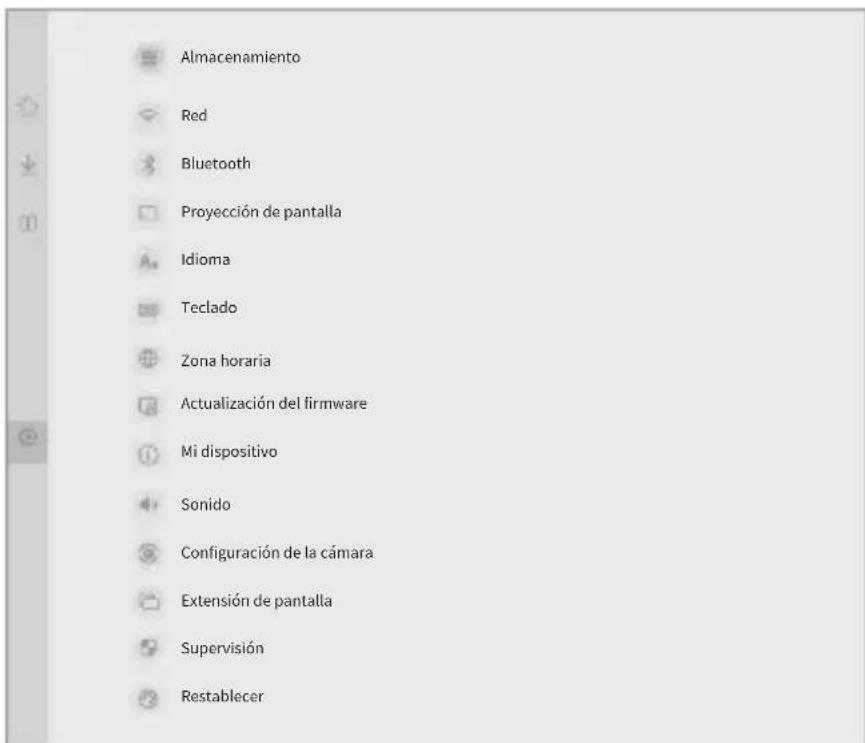Select the Teclado keyboard icon
865x743 pixels.
click(x=148, y=309)
